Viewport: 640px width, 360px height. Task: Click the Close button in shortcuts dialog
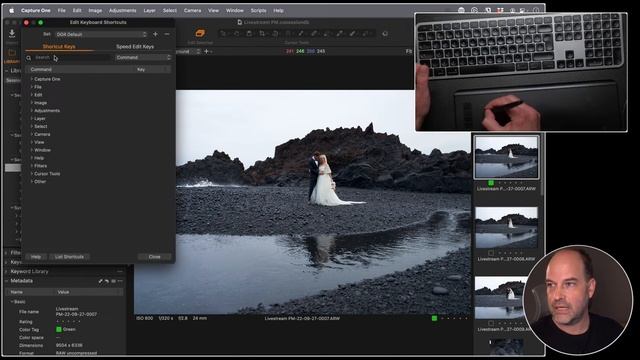tap(154, 257)
